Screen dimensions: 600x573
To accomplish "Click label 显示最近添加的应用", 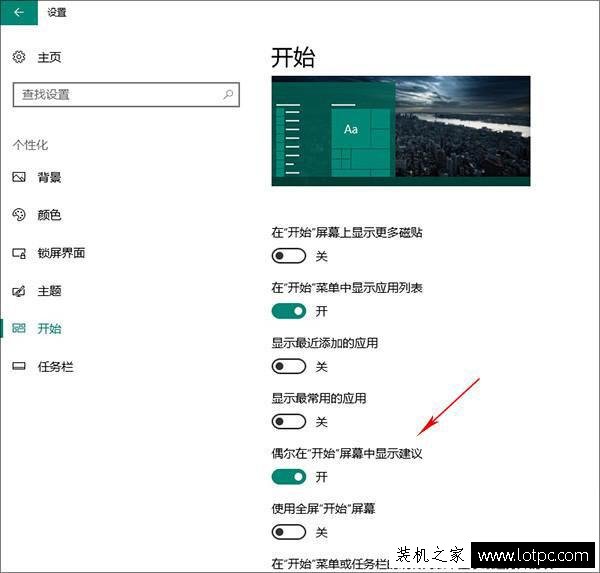I will point(325,343).
